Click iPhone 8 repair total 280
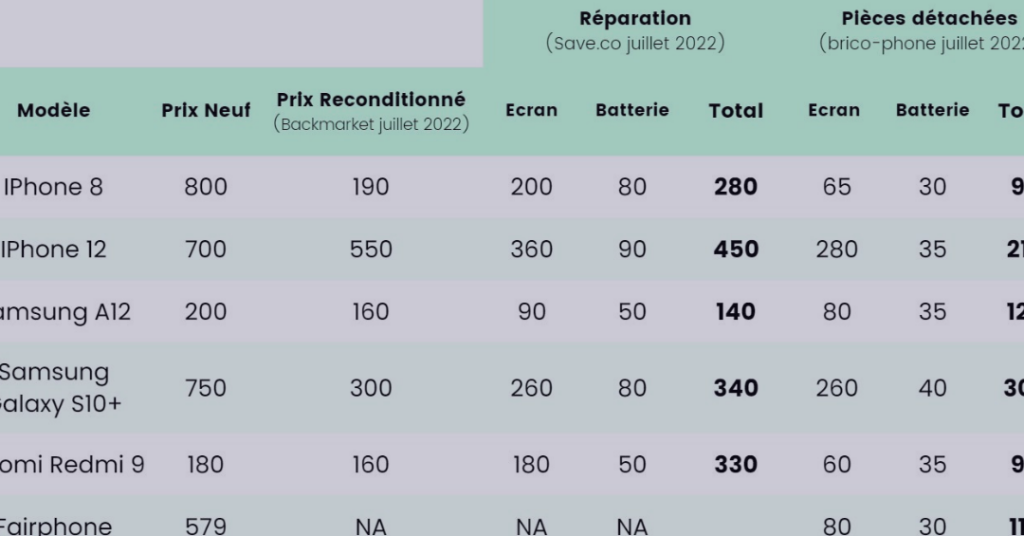The width and height of the screenshot is (1024, 536). [x=736, y=187]
